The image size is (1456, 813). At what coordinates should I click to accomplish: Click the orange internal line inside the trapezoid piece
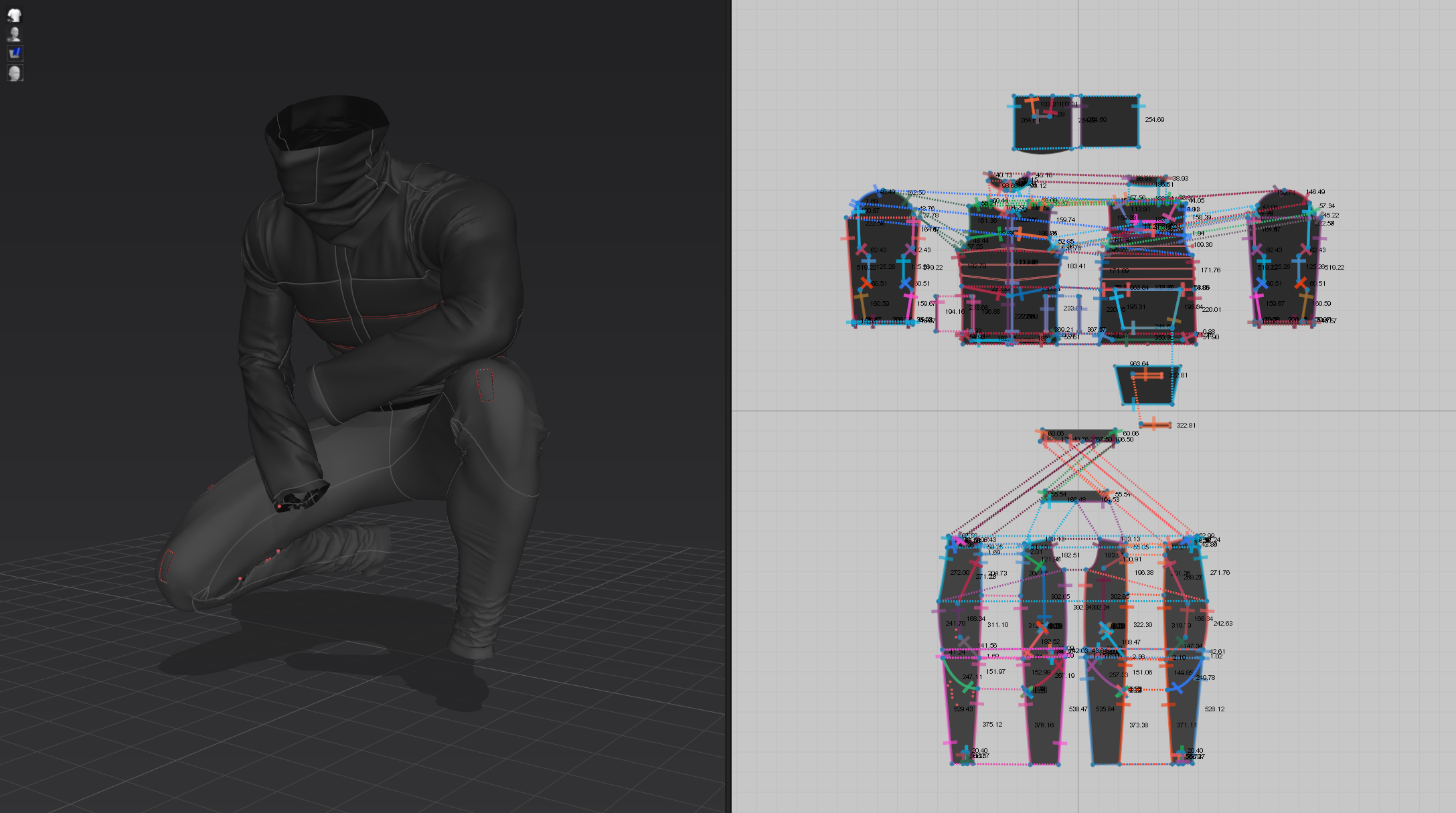[x=1148, y=376]
